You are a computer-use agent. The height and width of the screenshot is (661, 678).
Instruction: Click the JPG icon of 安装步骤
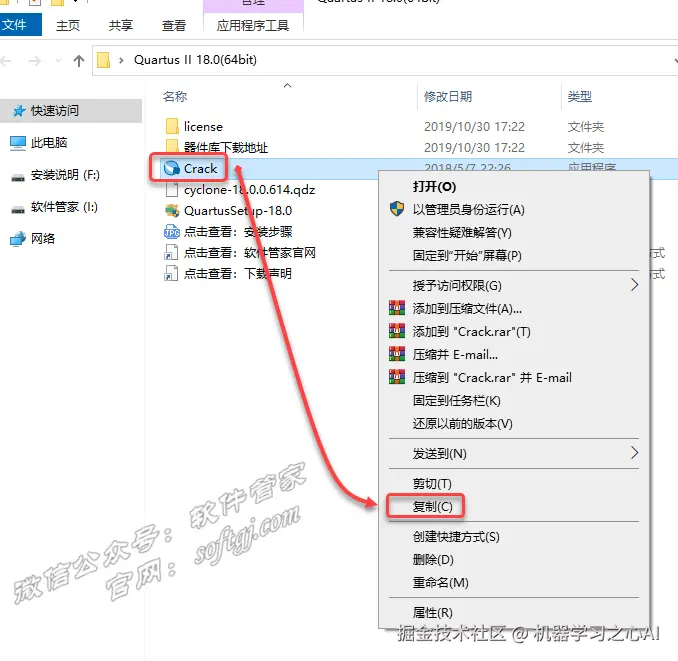[172, 232]
